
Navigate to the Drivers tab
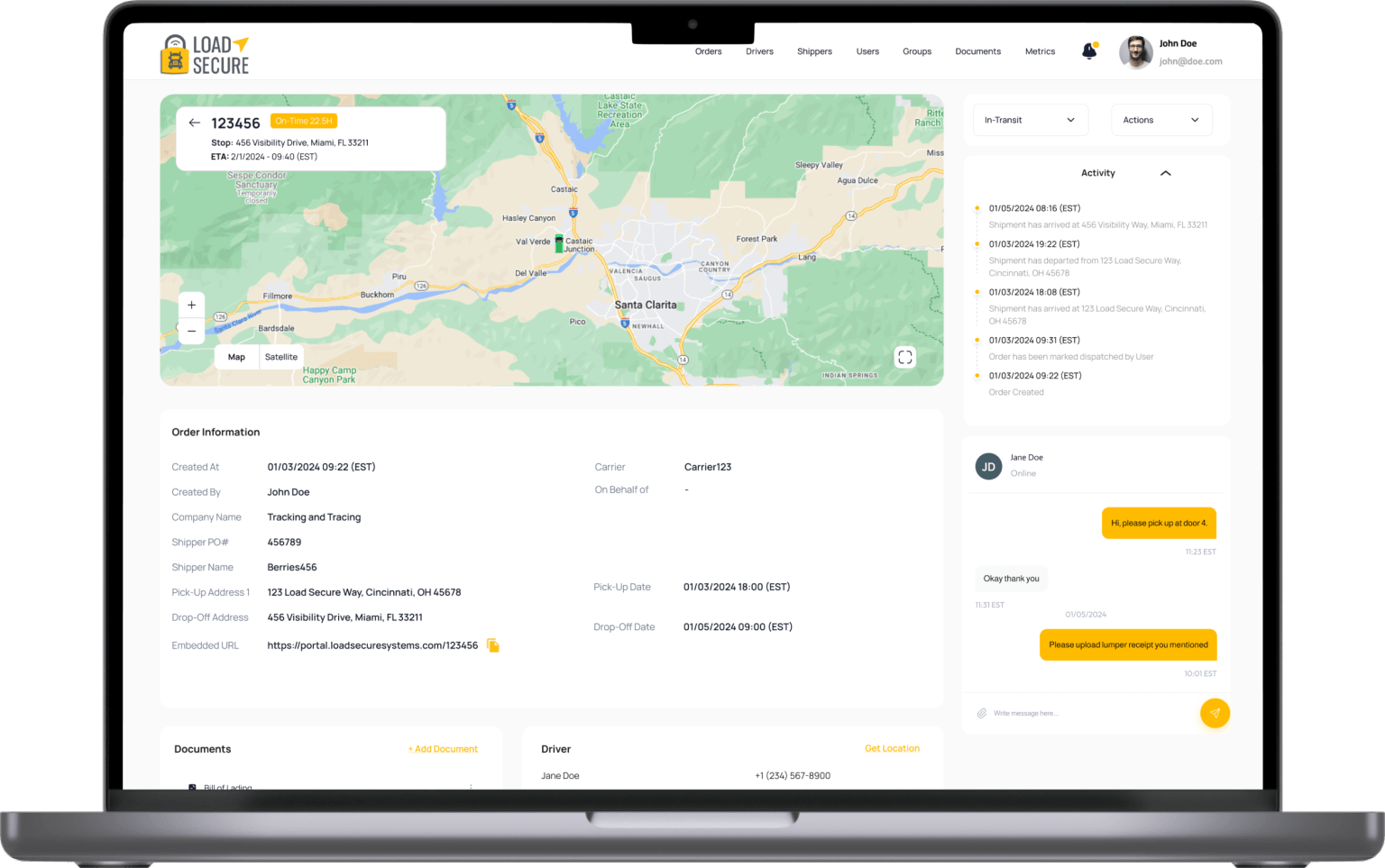[759, 51]
